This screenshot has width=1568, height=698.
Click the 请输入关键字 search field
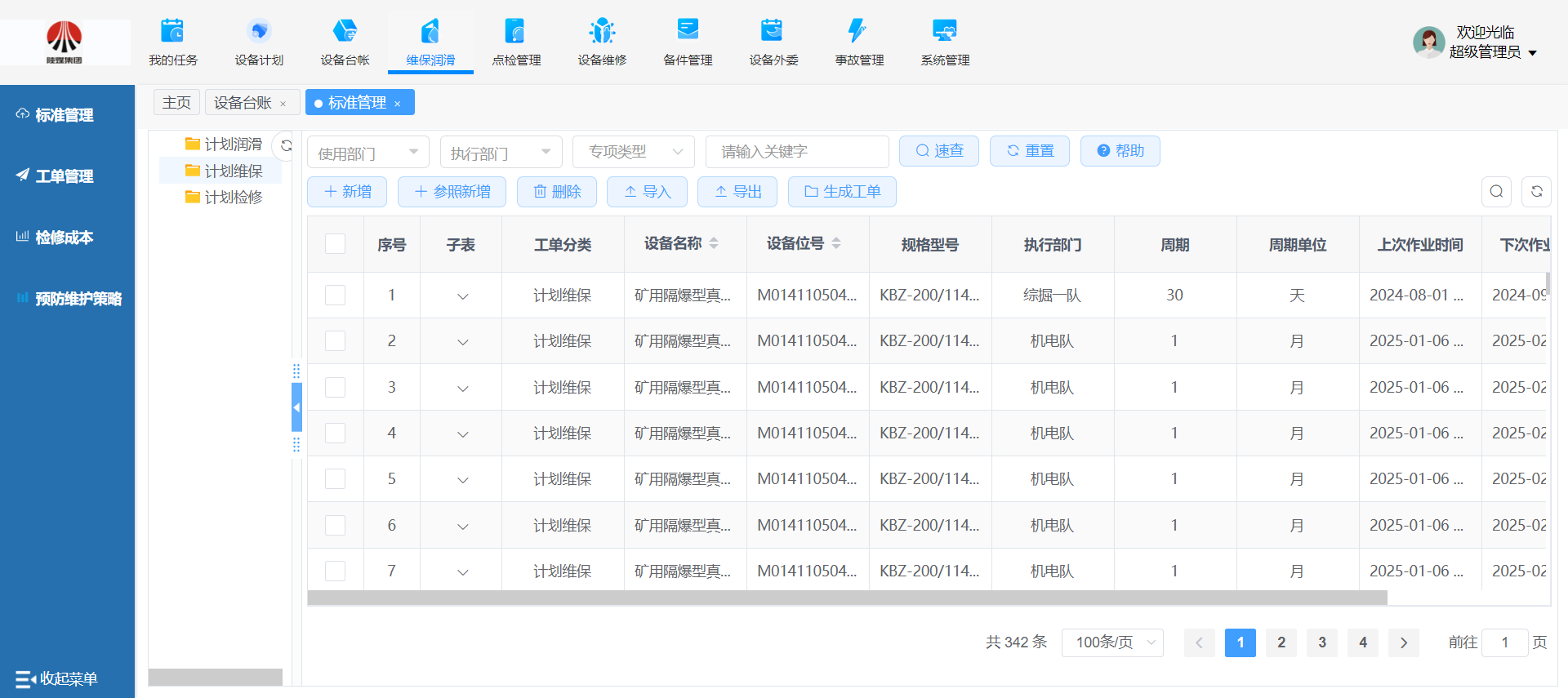tap(797, 152)
